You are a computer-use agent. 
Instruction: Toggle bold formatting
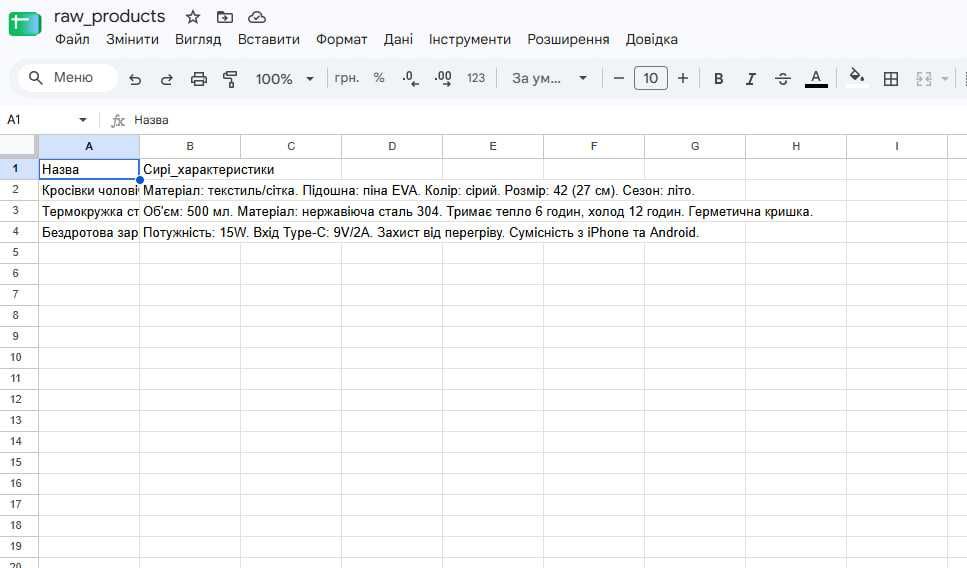pos(718,79)
